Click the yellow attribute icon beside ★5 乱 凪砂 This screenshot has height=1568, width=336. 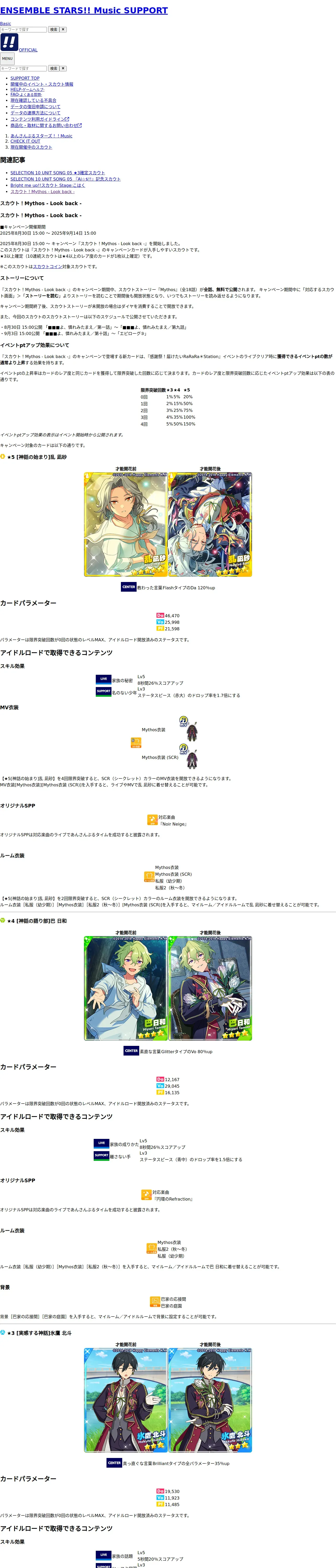tap(2, 457)
